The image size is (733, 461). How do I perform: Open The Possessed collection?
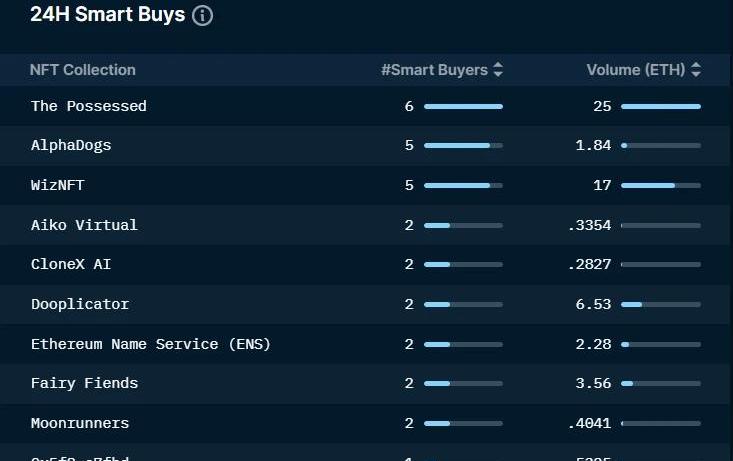click(x=89, y=106)
